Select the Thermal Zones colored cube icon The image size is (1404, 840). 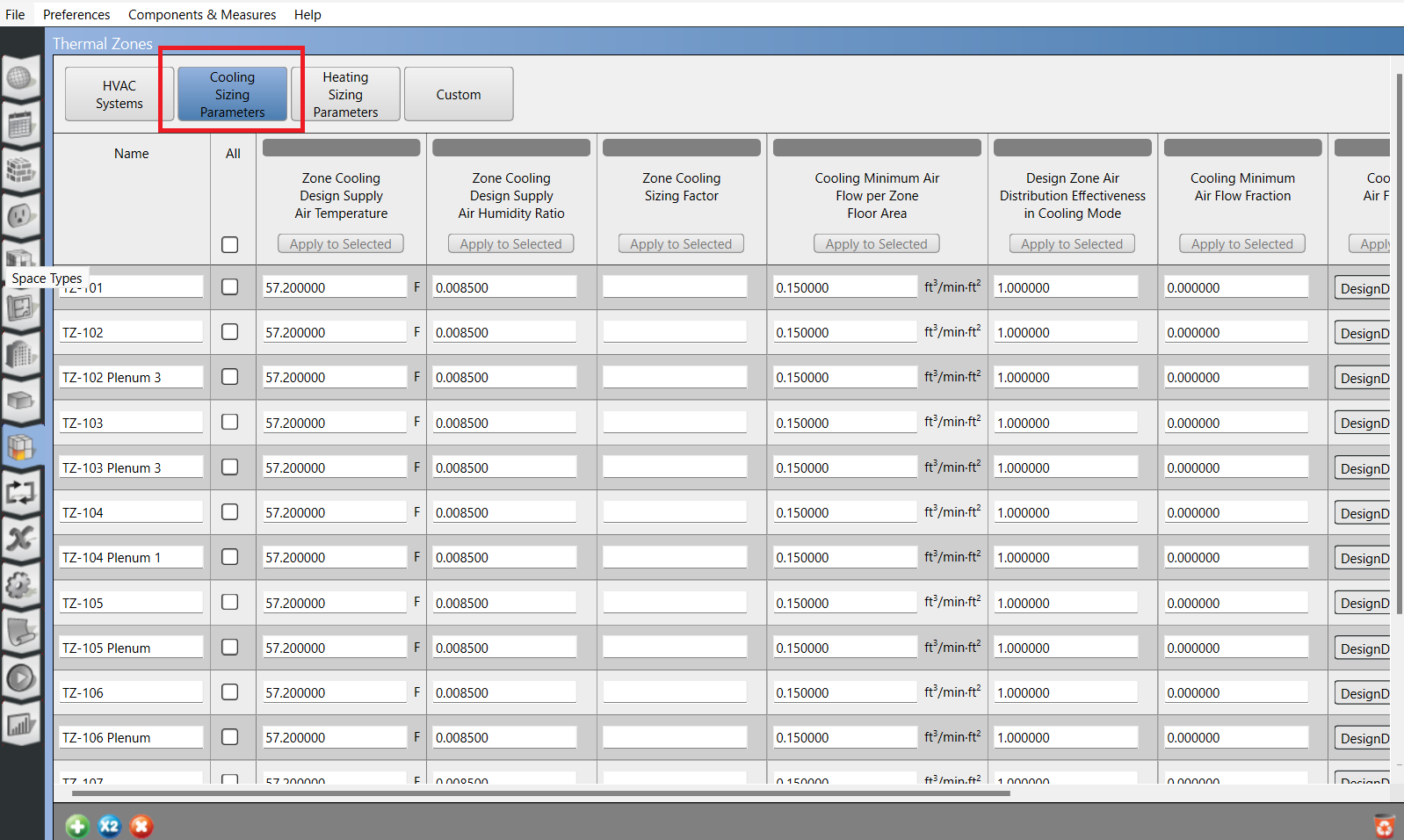click(x=21, y=447)
